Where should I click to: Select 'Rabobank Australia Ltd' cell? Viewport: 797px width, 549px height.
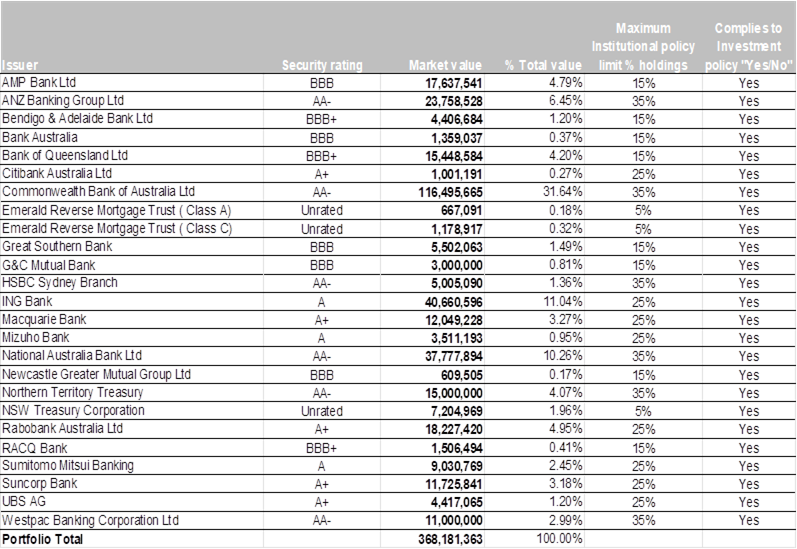[62, 429]
